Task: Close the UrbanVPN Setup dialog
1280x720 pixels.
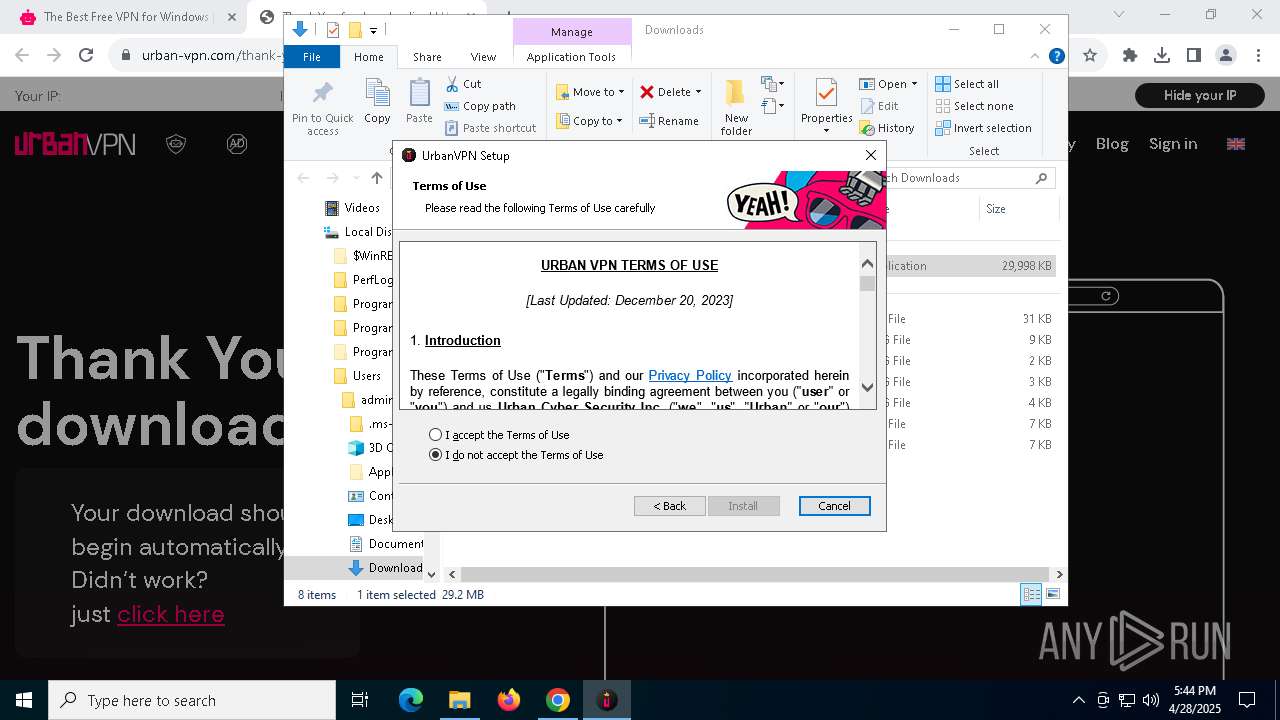Action: tap(871, 155)
